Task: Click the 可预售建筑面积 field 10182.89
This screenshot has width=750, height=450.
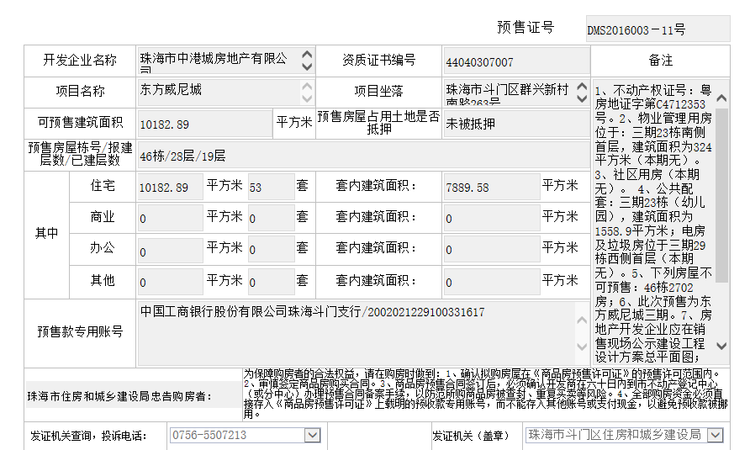Action: [x=204, y=124]
